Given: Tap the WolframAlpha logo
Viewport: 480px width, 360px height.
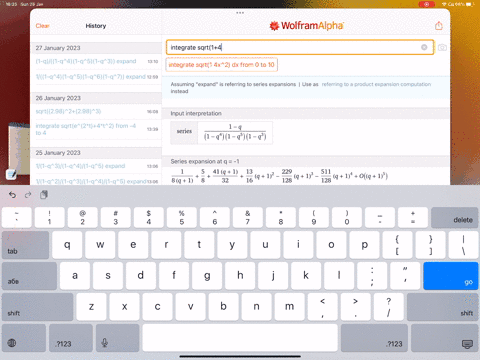Looking at the screenshot, I should point(306,26).
